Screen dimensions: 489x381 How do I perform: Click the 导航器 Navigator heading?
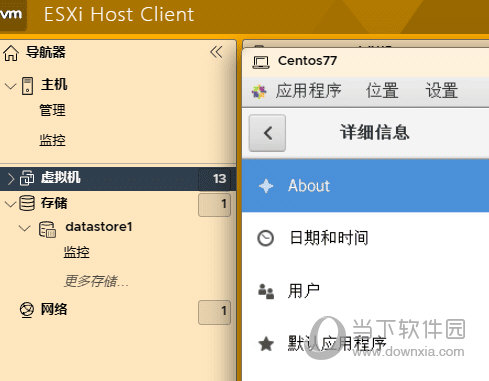click(x=46, y=52)
